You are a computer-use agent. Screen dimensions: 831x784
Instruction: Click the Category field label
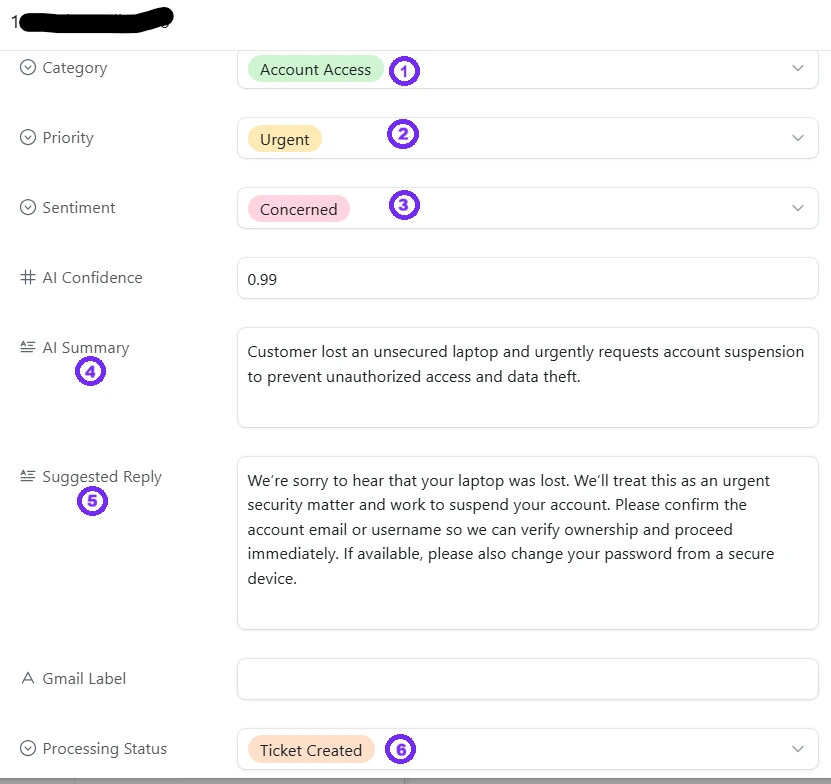75,68
